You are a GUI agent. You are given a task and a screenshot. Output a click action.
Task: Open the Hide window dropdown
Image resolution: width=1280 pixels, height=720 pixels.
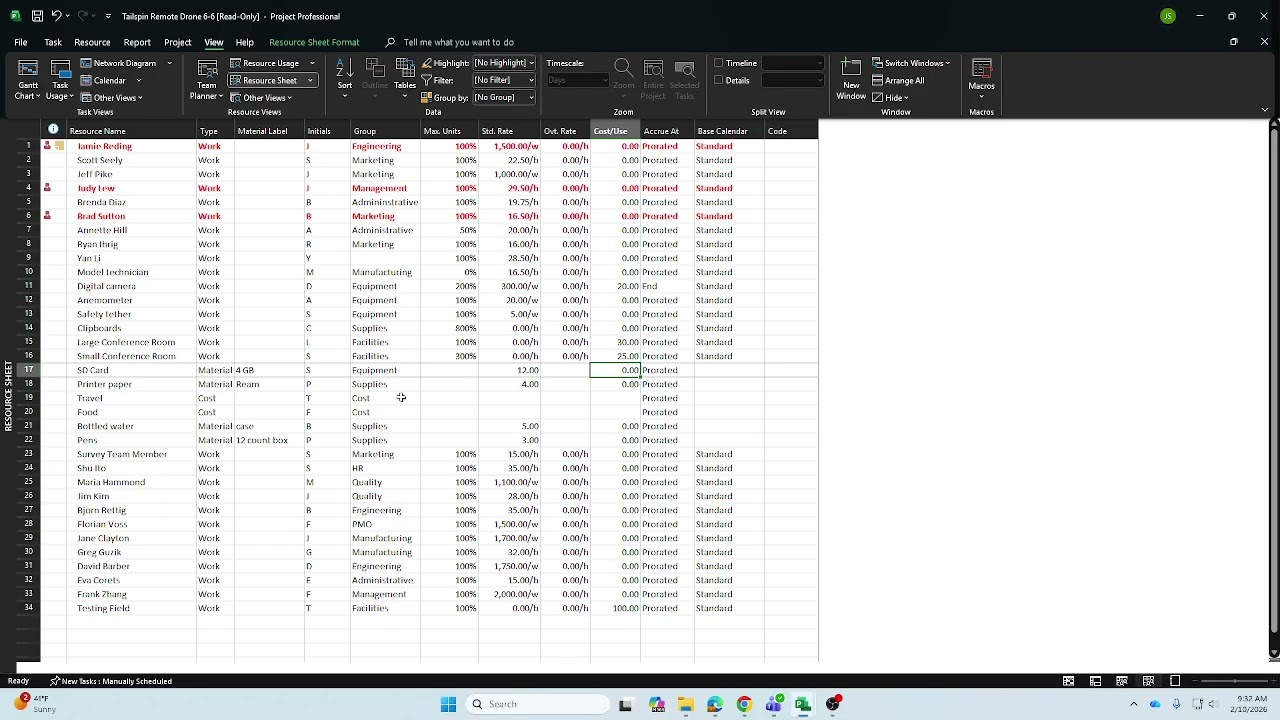point(889,97)
